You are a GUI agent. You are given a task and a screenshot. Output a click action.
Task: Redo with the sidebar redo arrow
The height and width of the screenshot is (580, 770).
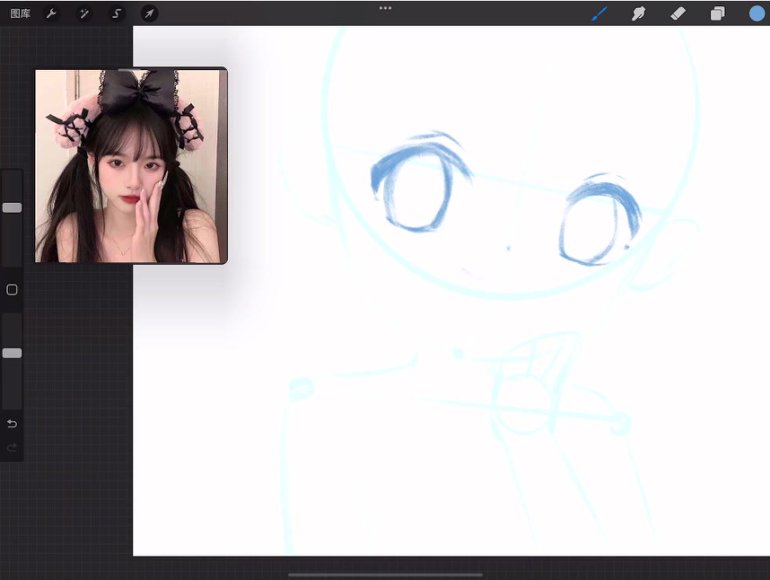(12, 447)
